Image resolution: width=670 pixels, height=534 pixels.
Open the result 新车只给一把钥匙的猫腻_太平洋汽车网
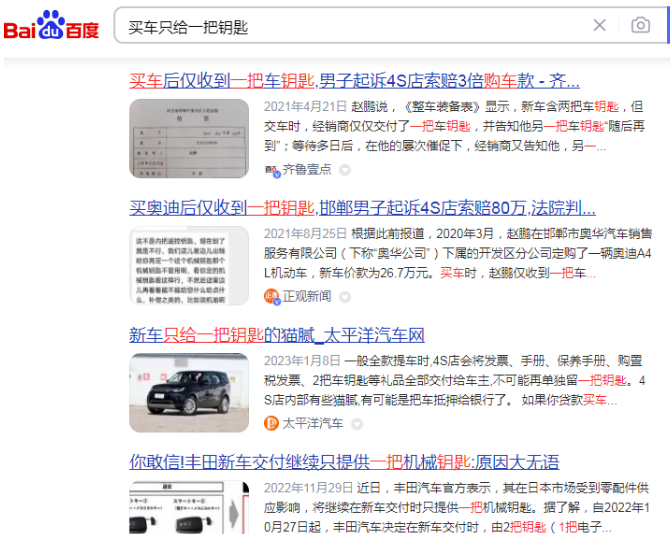[x=277, y=335]
